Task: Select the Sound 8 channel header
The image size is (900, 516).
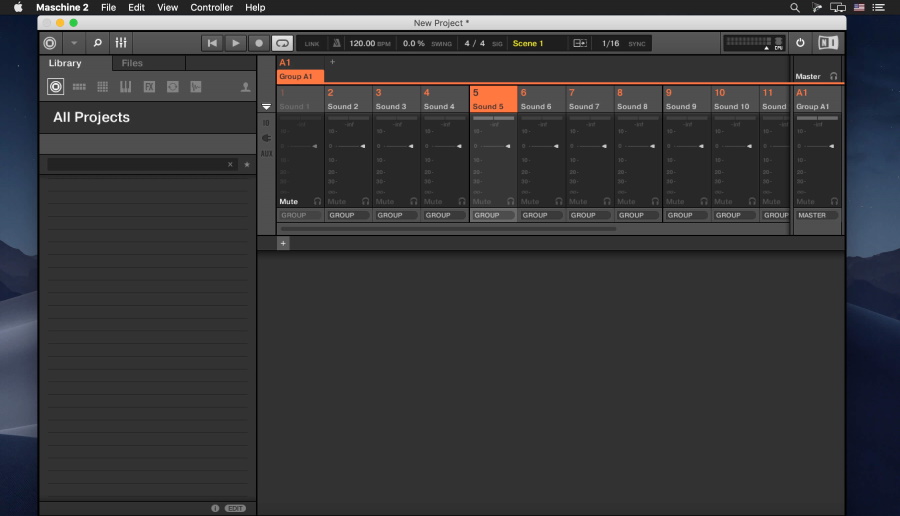Action: click(638, 99)
